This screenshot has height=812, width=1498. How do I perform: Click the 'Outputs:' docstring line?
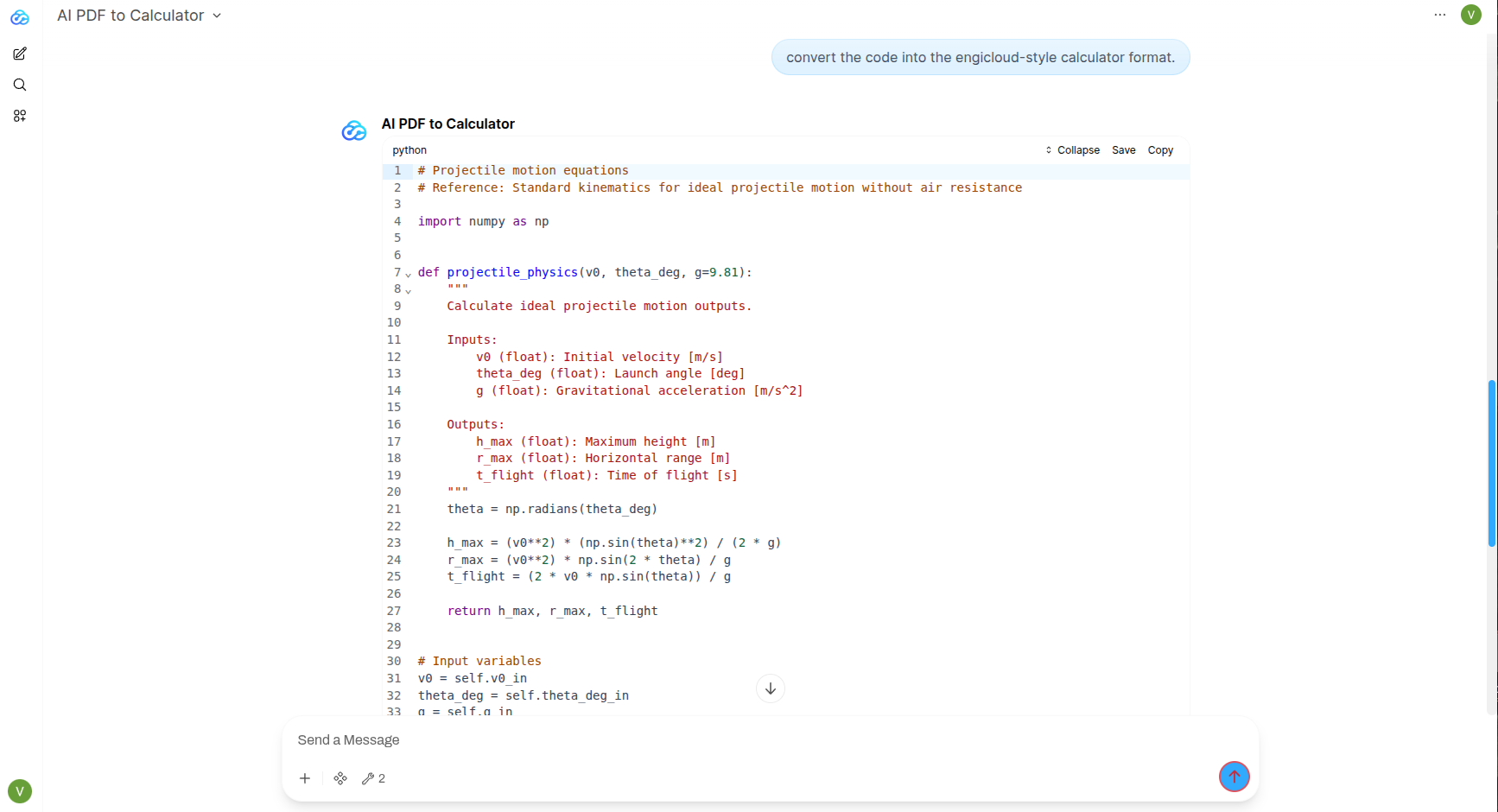point(476,425)
